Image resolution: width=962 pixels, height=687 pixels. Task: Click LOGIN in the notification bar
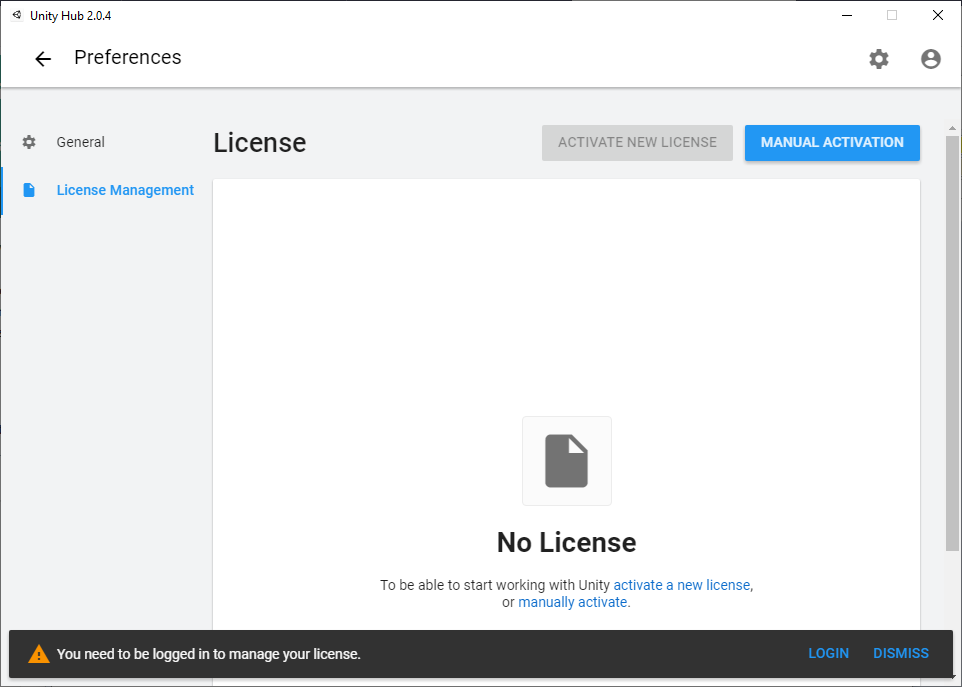[x=828, y=653]
